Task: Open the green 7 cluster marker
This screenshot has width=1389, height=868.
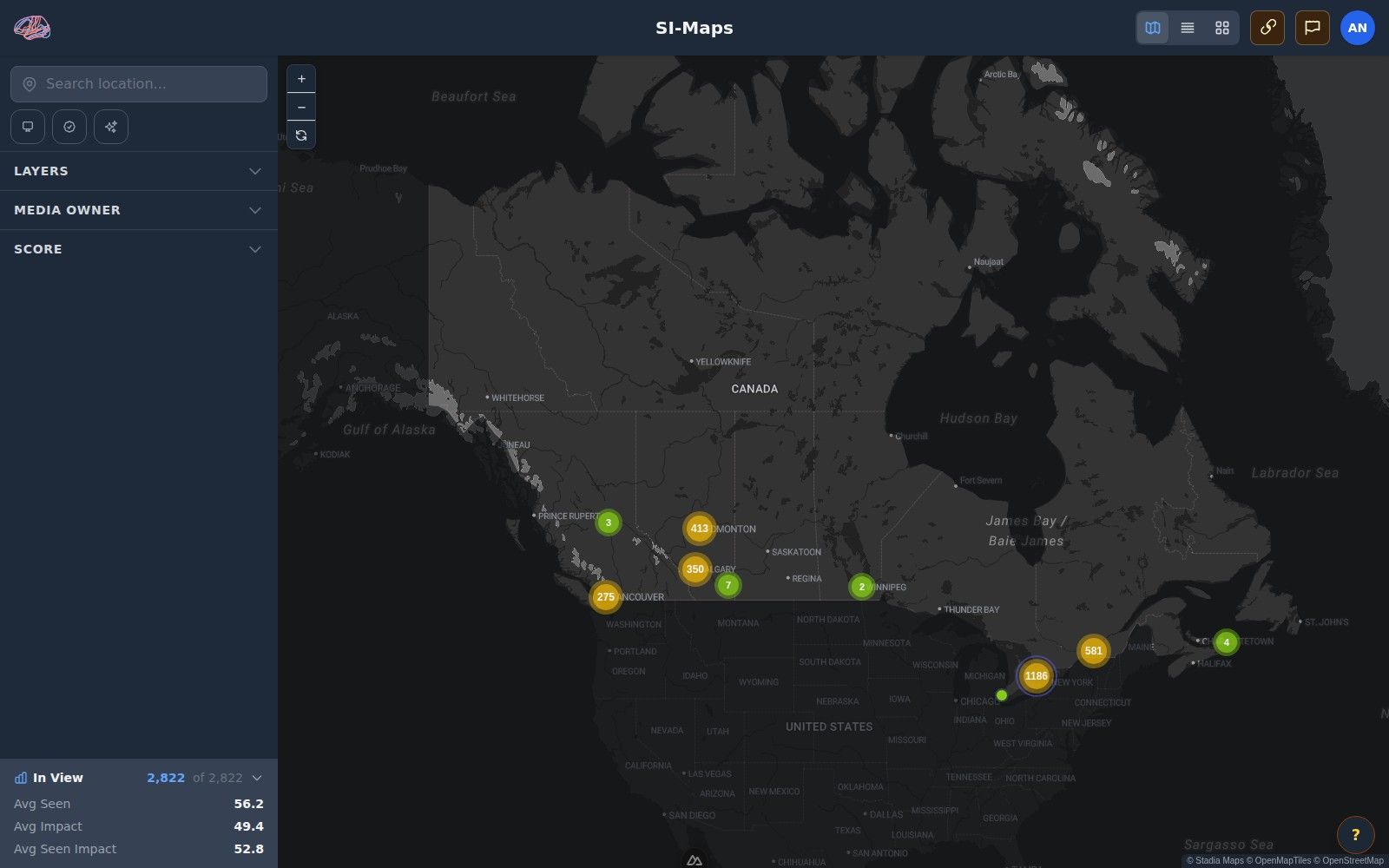Action: (728, 585)
